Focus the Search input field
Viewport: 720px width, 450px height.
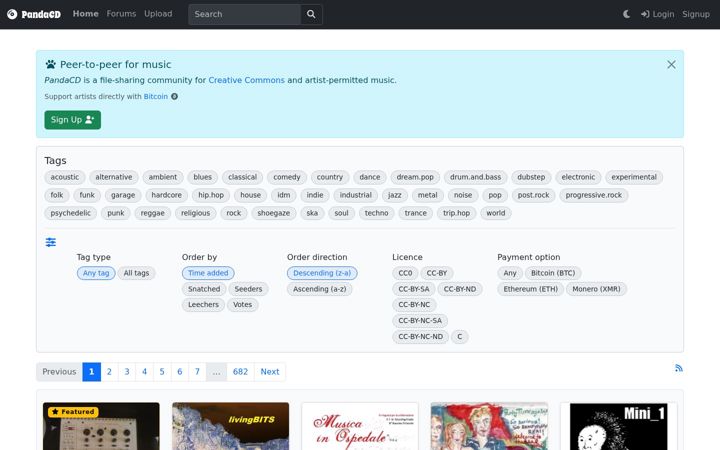coord(244,14)
